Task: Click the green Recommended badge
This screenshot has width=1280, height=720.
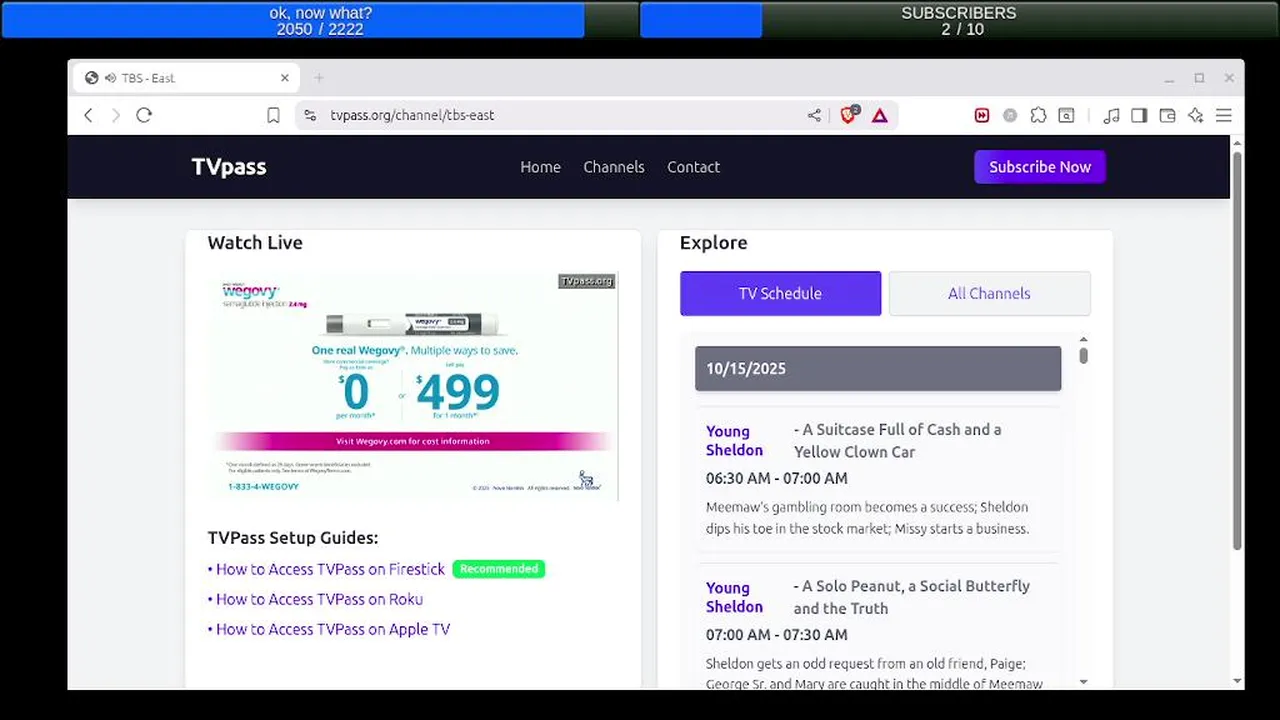Action: point(499,569)
